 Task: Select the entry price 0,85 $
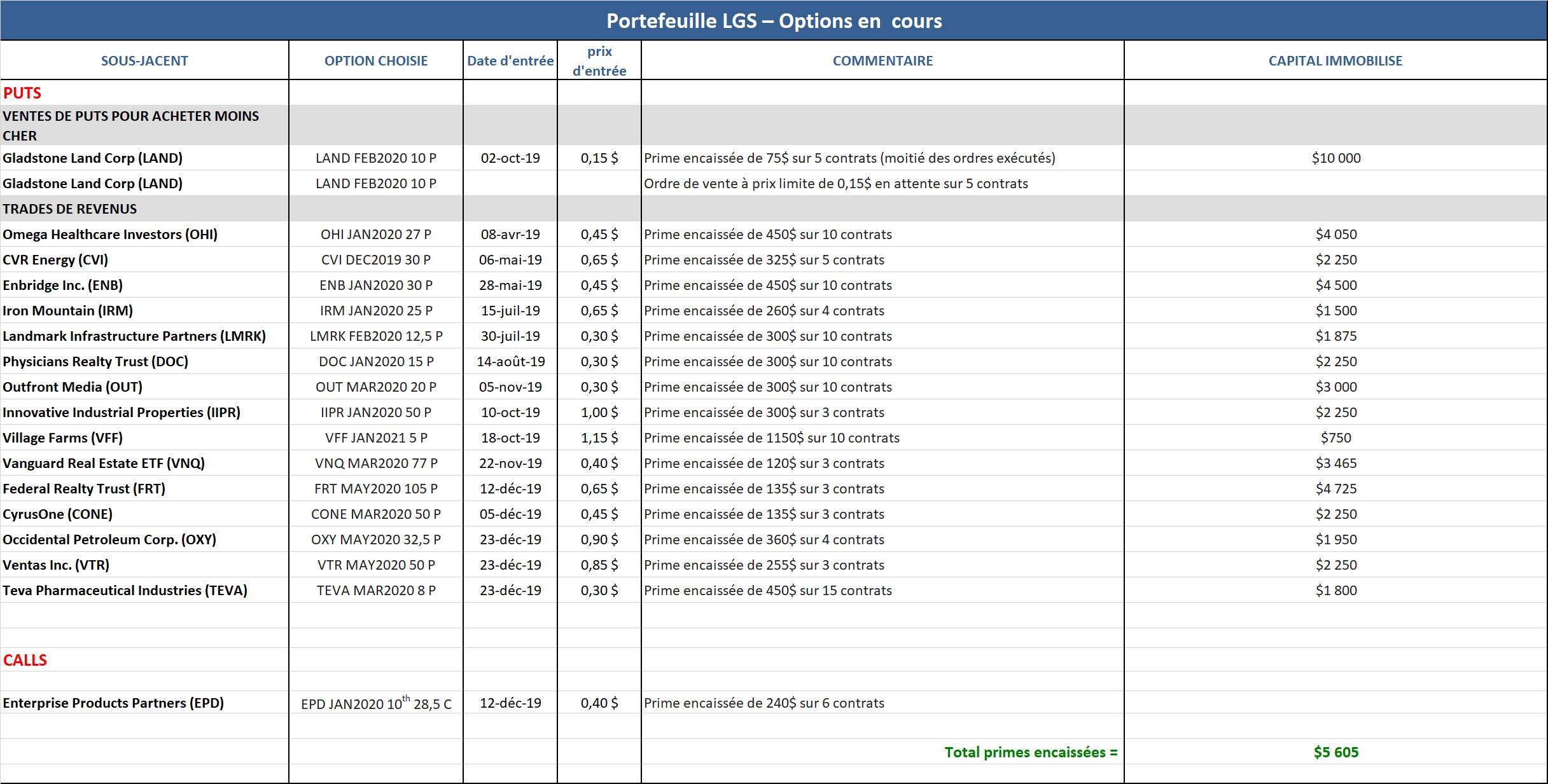coord(599,565)
